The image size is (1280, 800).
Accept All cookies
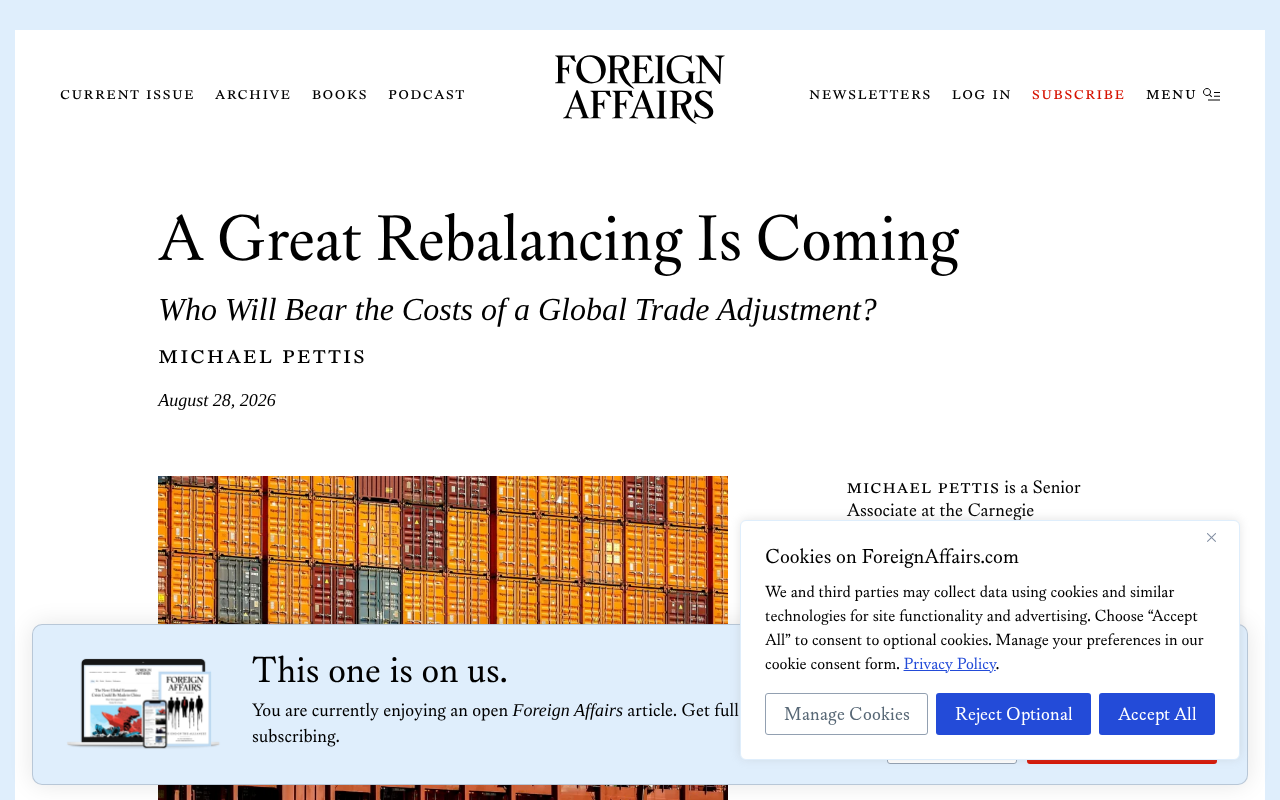point(1157,714)
